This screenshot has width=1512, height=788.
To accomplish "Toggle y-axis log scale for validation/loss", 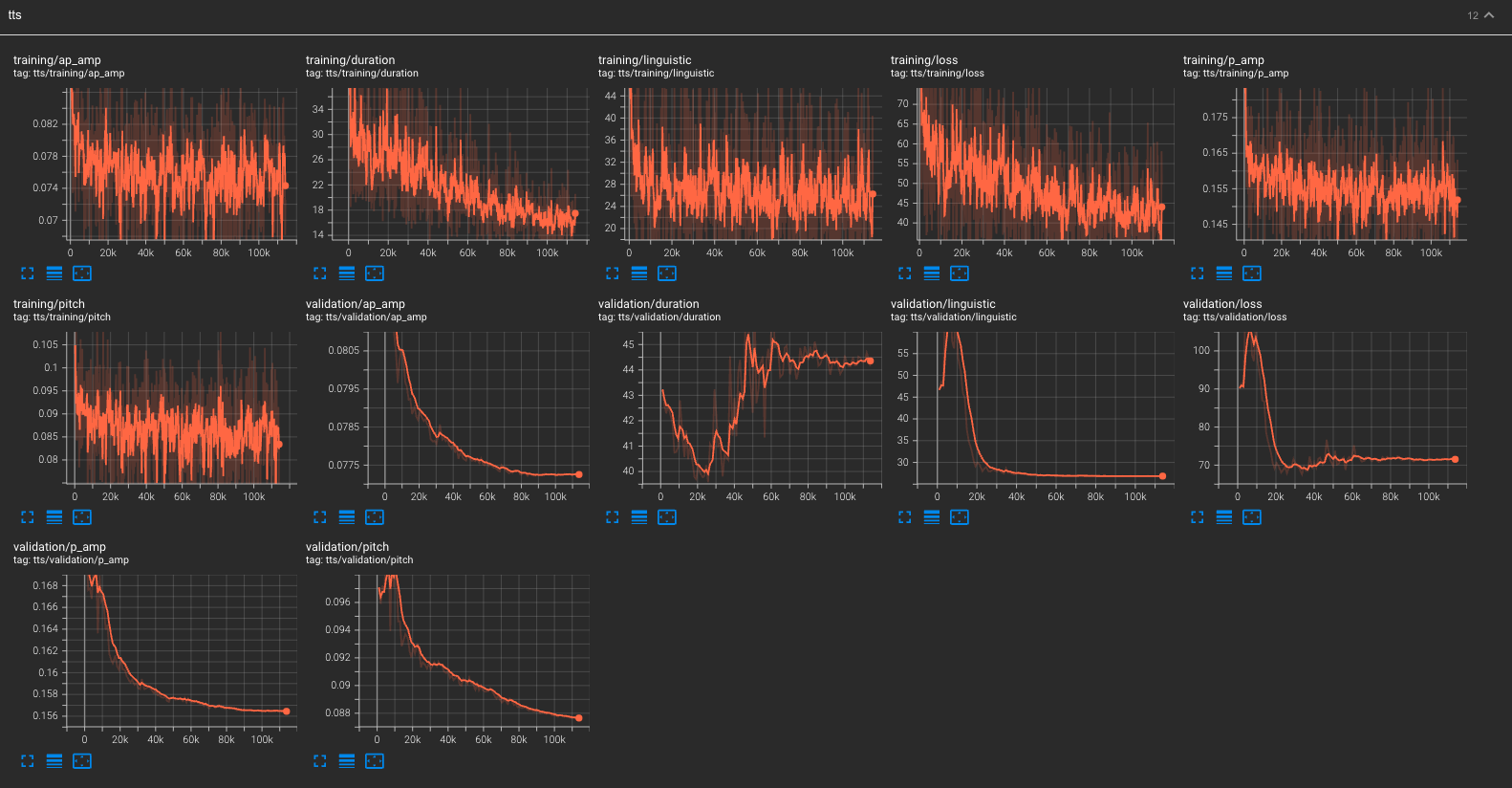I will pyautogui.click(x=1224, y=517).
